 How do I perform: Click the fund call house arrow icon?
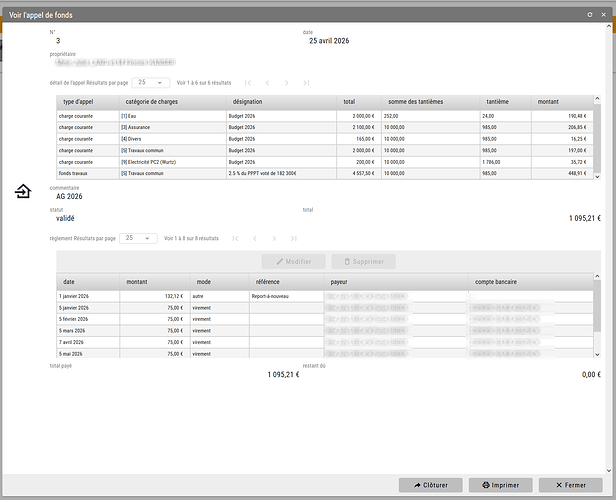point(23,191)
